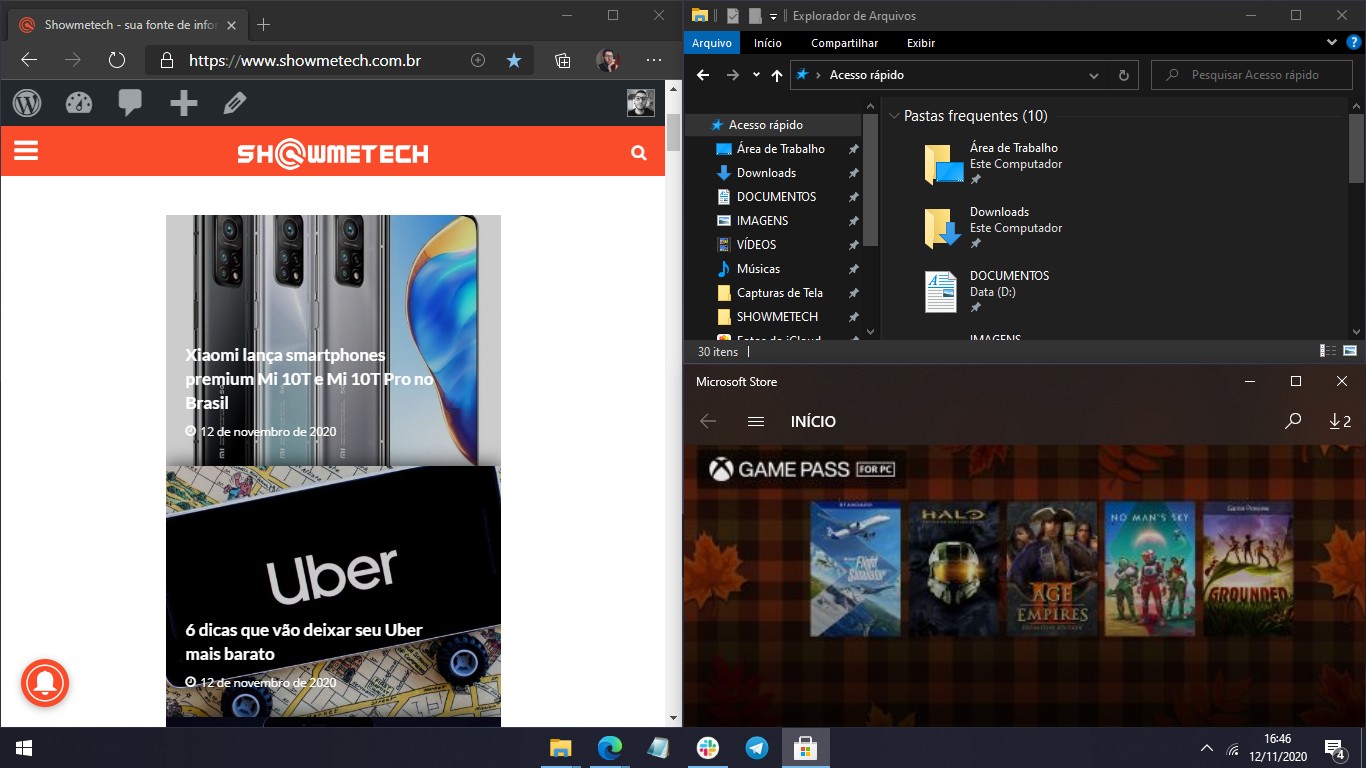Click the favorites star in Edge address bar
The width and height of the screenshot is (1366, 768).
tap(514, 60)
